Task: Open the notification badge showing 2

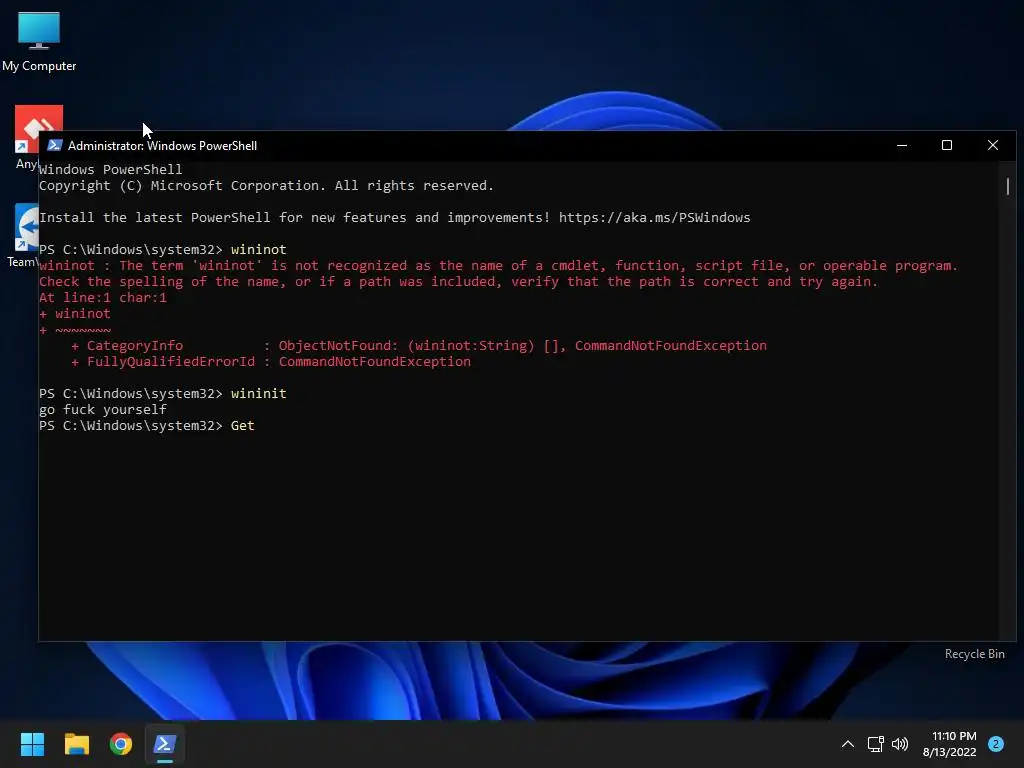Action: point(996,744)
